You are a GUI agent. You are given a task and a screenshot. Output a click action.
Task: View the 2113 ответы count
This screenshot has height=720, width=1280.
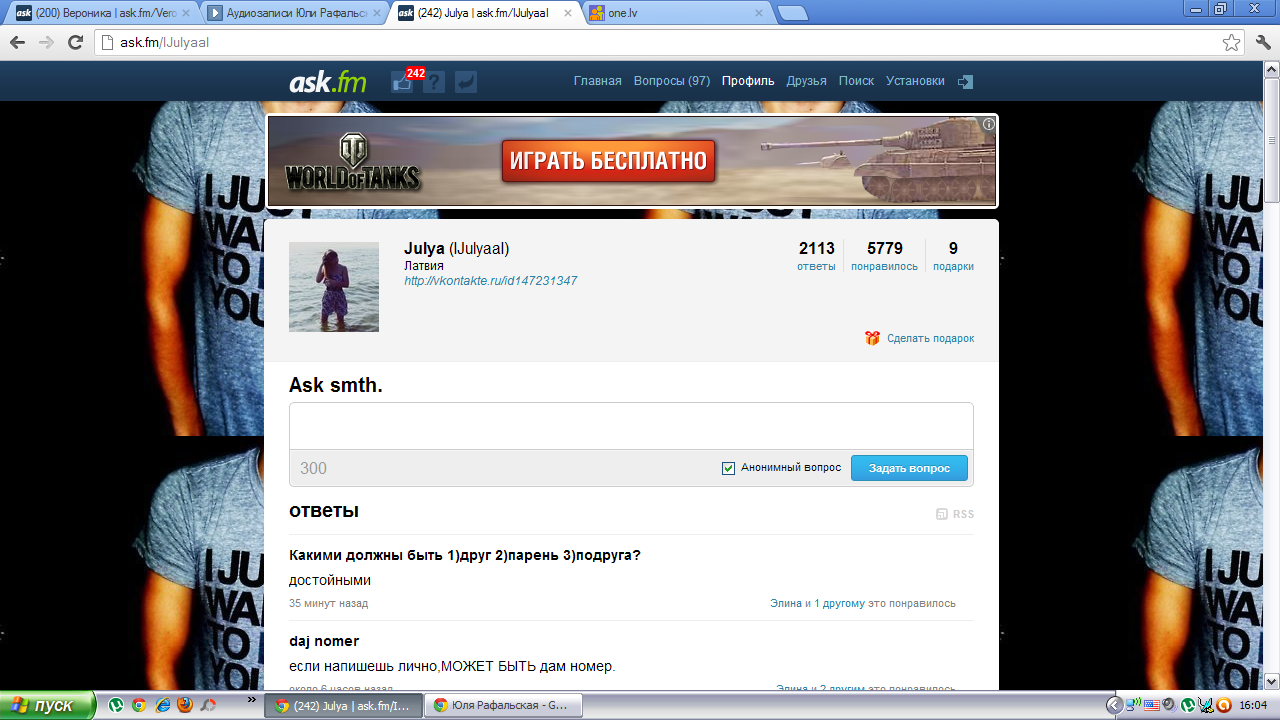816,256
